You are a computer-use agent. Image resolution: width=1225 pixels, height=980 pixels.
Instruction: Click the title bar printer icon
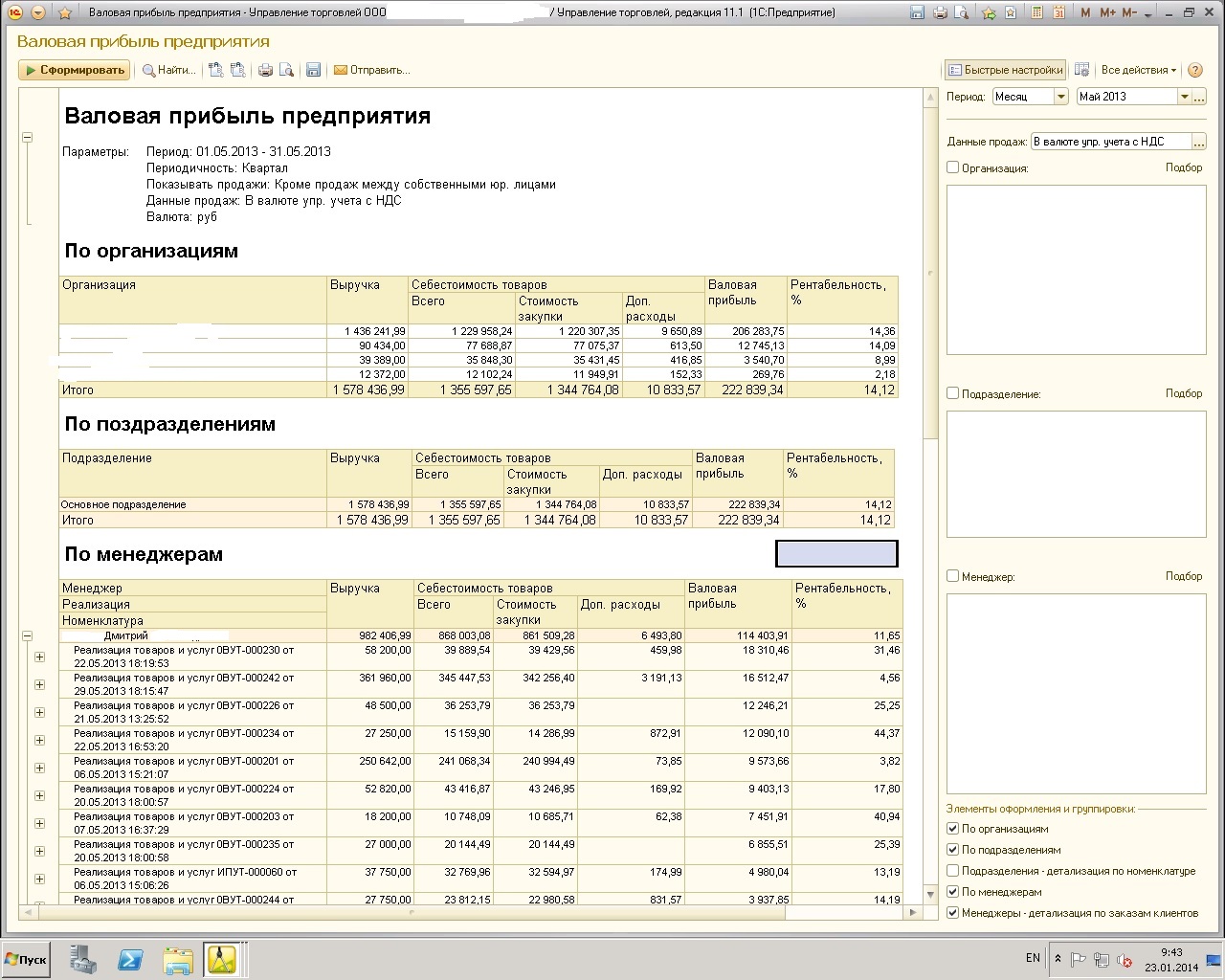click(x=940, y=12)
